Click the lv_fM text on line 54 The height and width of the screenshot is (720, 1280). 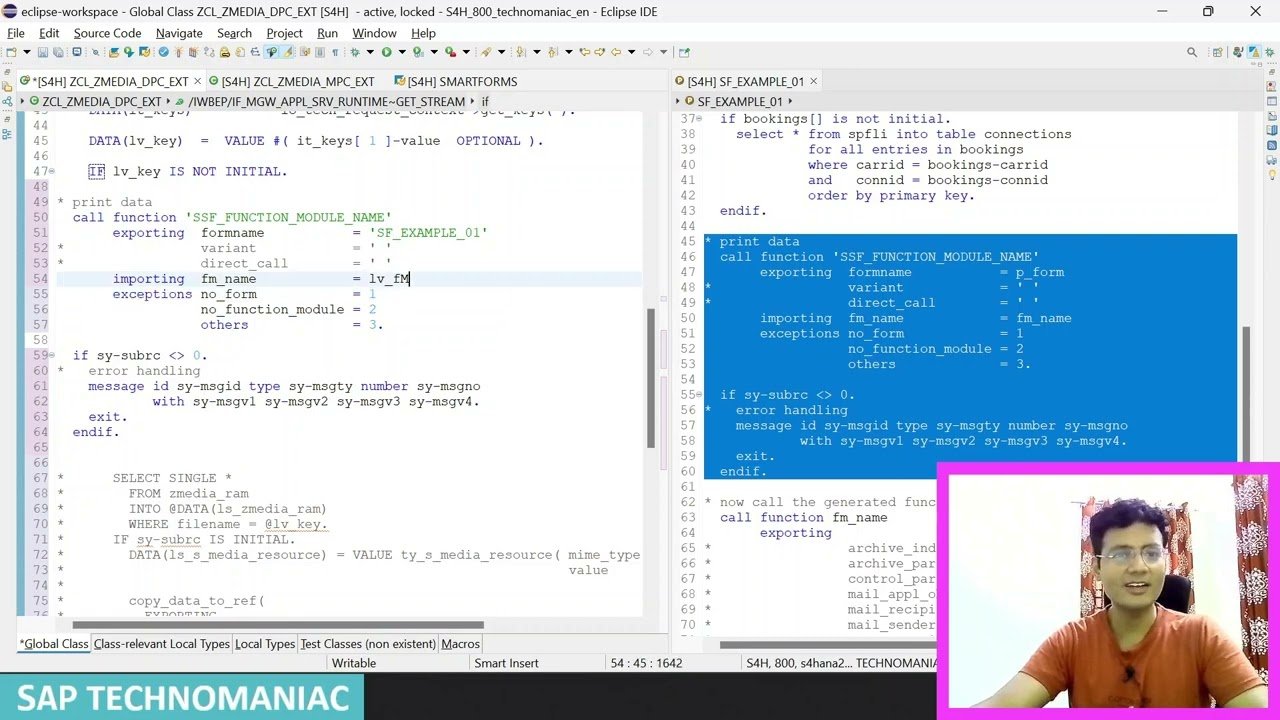(389, 279)
